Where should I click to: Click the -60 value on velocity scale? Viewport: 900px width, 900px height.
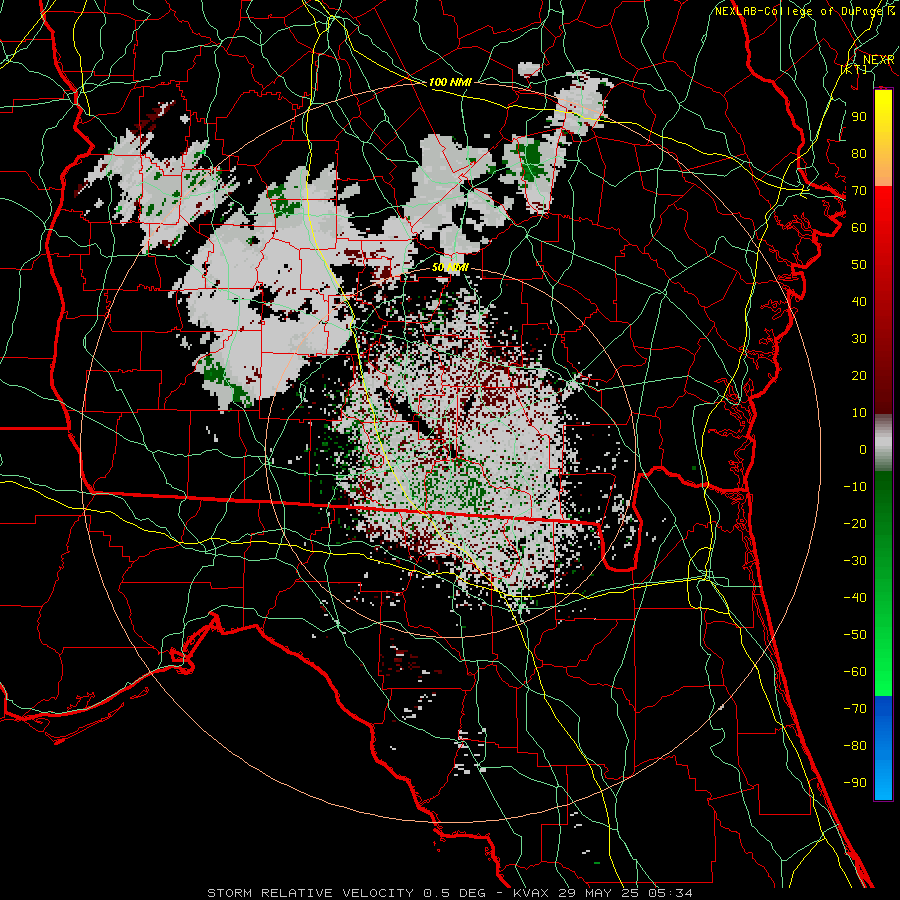coord(855,672)
